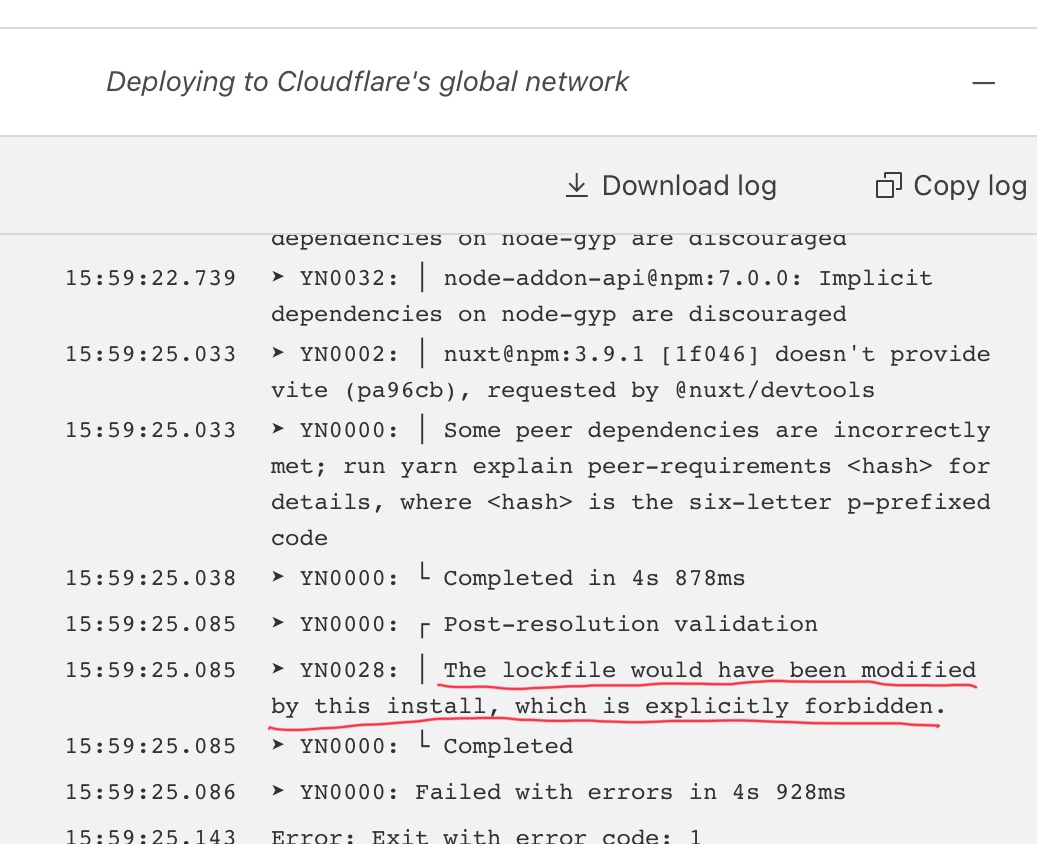Select the Completed in 4s 878ms text
The width and height of the screenshot is (1037, 844).
(594, 578)
